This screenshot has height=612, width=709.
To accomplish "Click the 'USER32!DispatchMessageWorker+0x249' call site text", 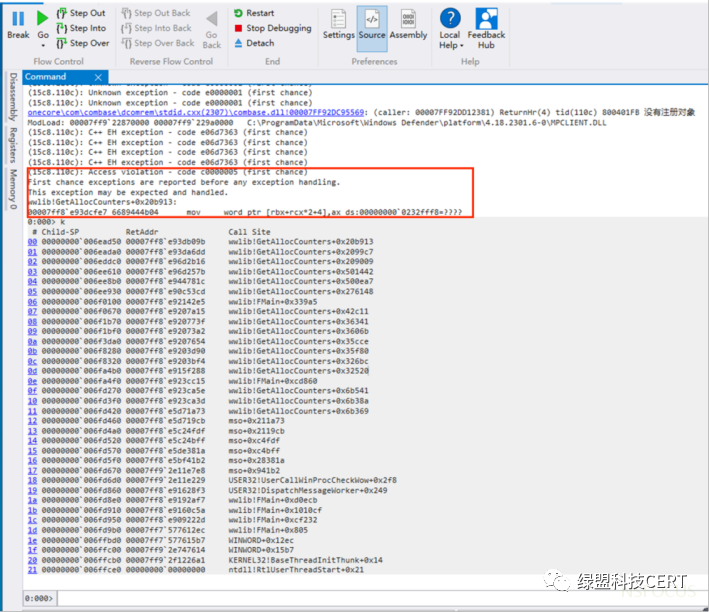I will [x=307, y=490].
